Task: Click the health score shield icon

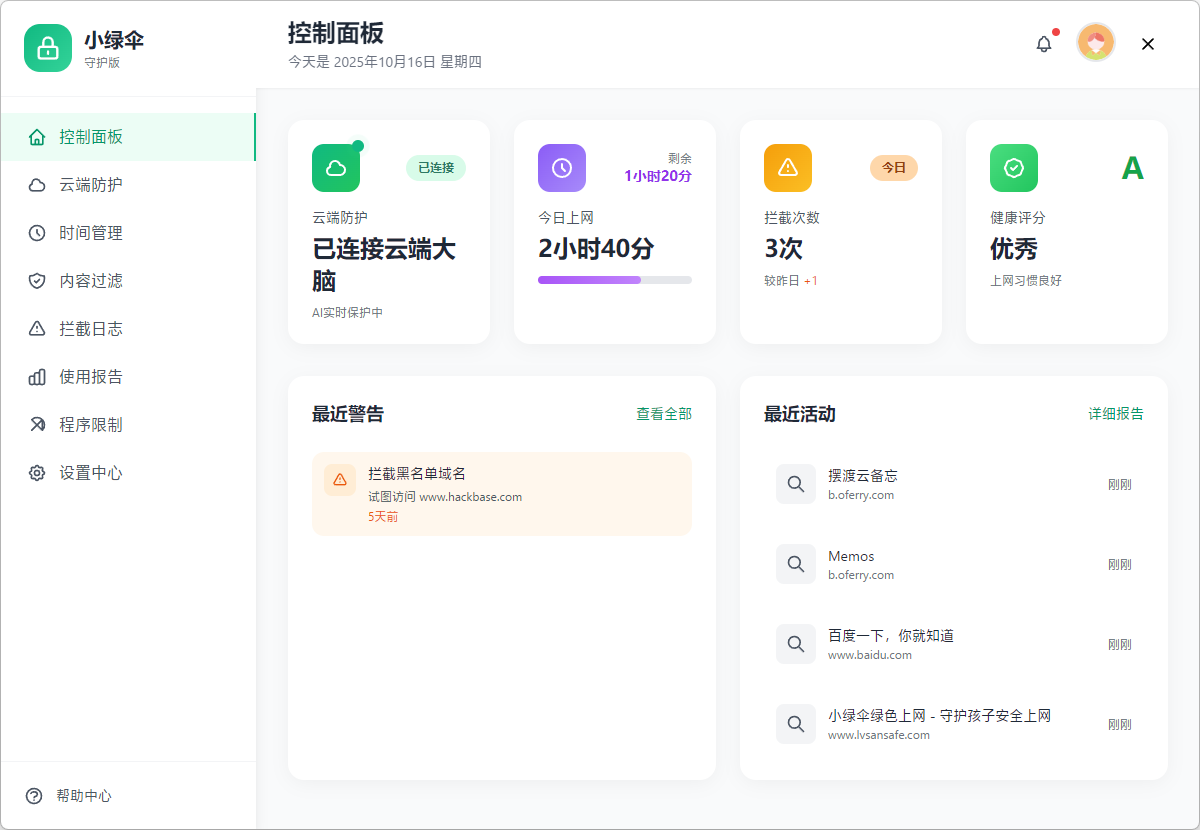Action: [1014, 168]
